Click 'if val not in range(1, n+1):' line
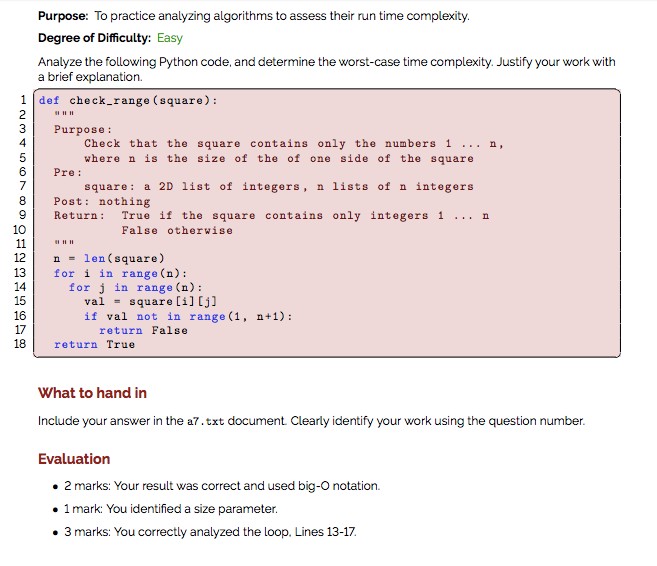657x566 pixels. pos(188,316)
